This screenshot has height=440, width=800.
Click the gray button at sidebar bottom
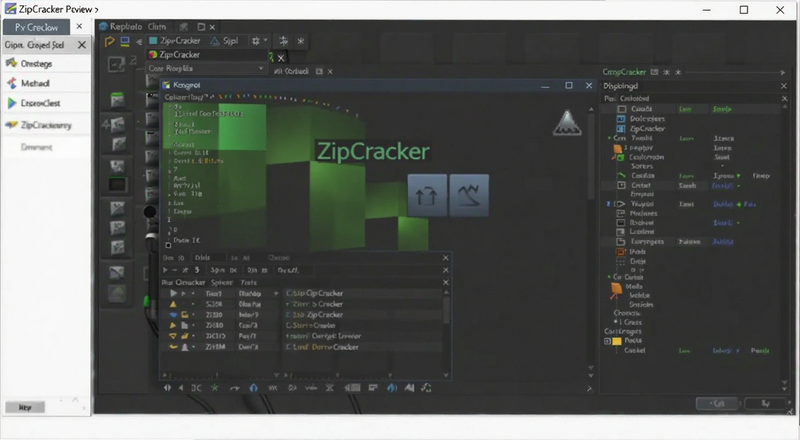click(x=25, y=407)
